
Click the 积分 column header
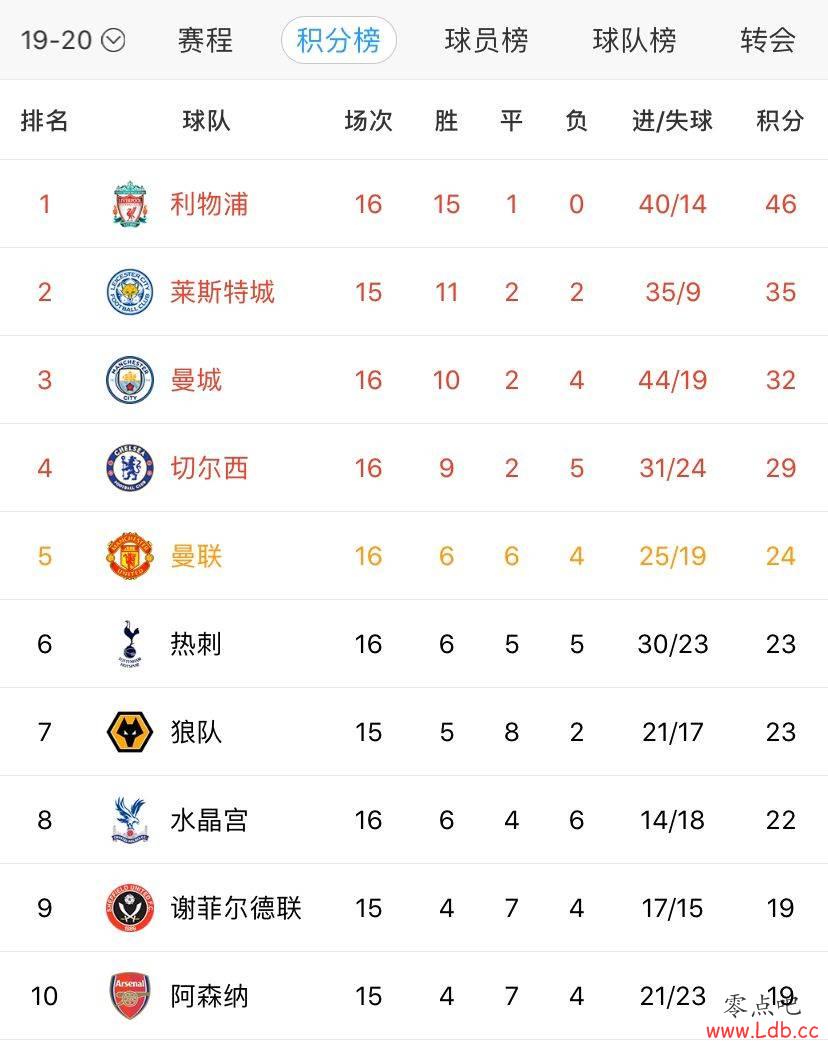click(x=780, y=121)
